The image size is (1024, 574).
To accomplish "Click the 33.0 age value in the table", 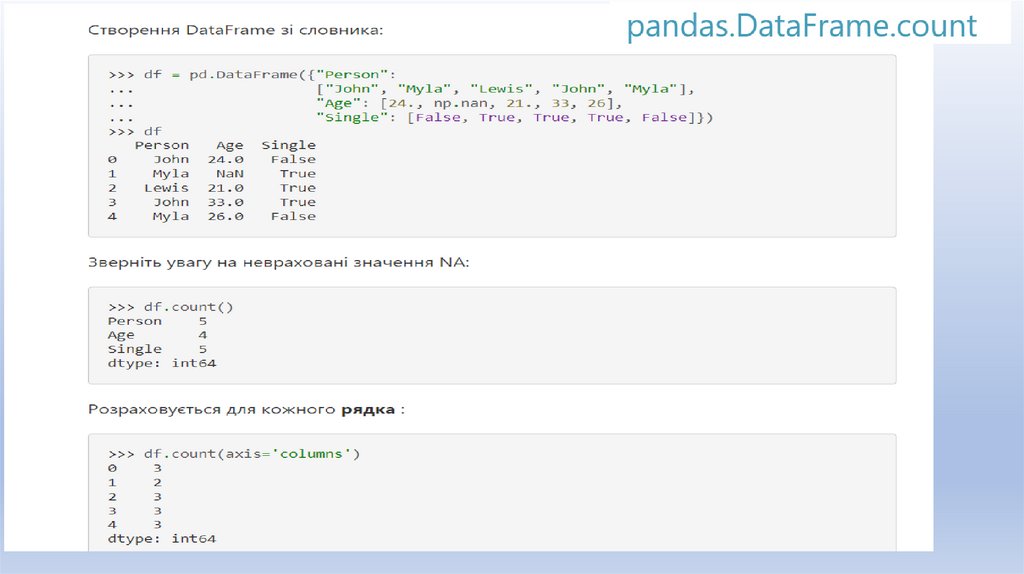I will point(225,202).
